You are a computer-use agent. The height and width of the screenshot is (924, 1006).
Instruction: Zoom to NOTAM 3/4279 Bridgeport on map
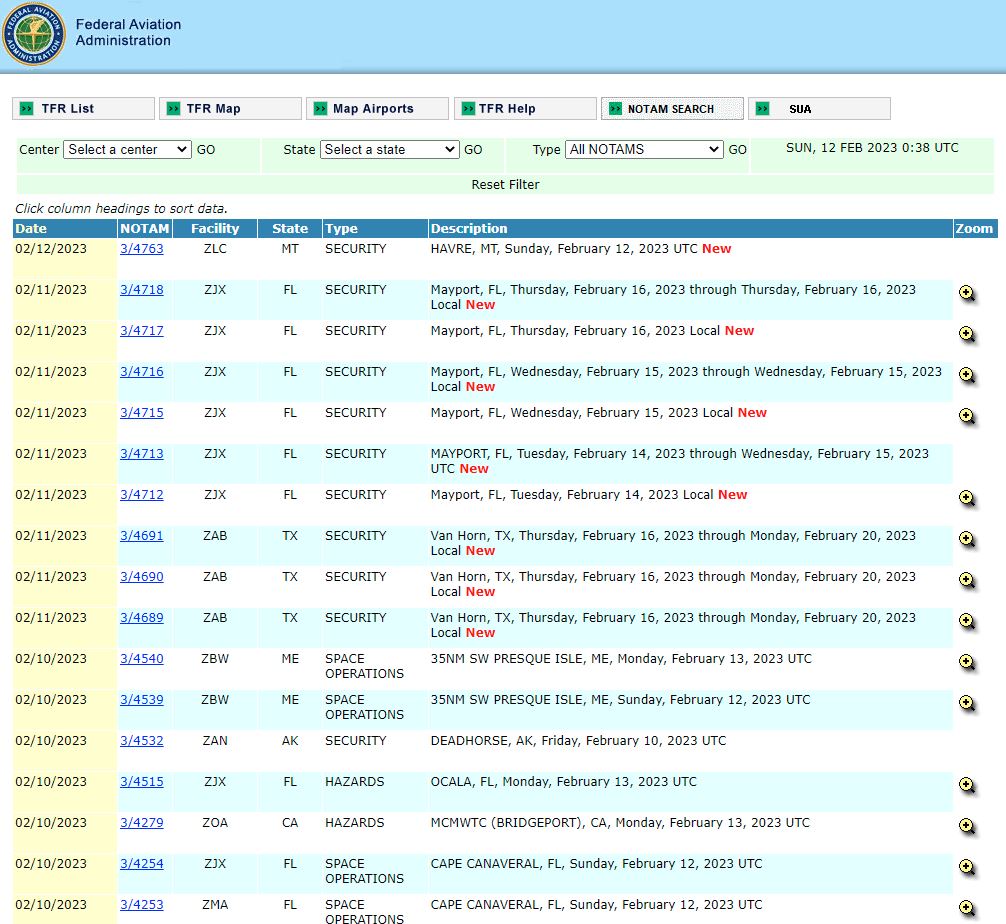click(967, 828)
